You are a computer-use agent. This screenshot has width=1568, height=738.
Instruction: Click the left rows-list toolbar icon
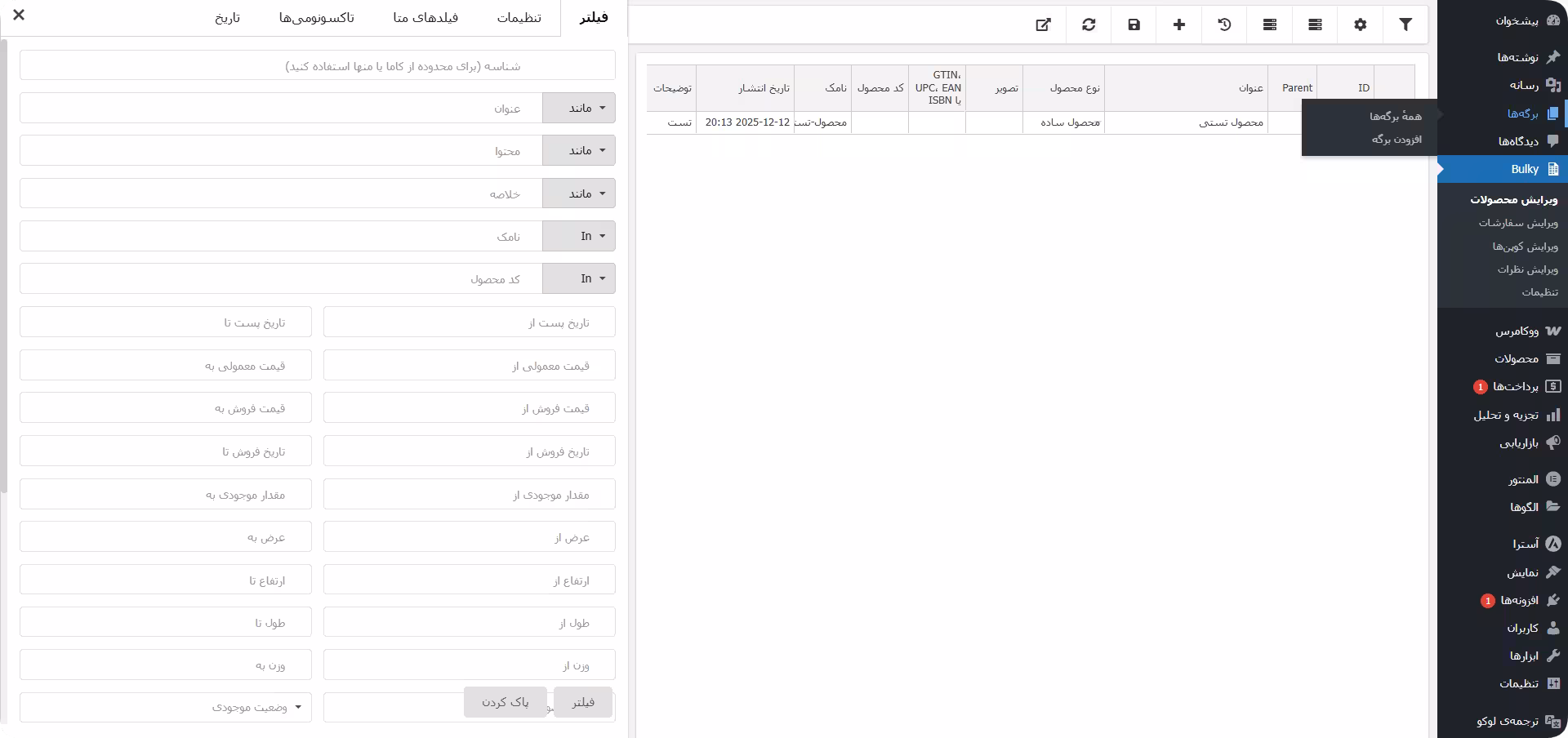[1269, 24]
